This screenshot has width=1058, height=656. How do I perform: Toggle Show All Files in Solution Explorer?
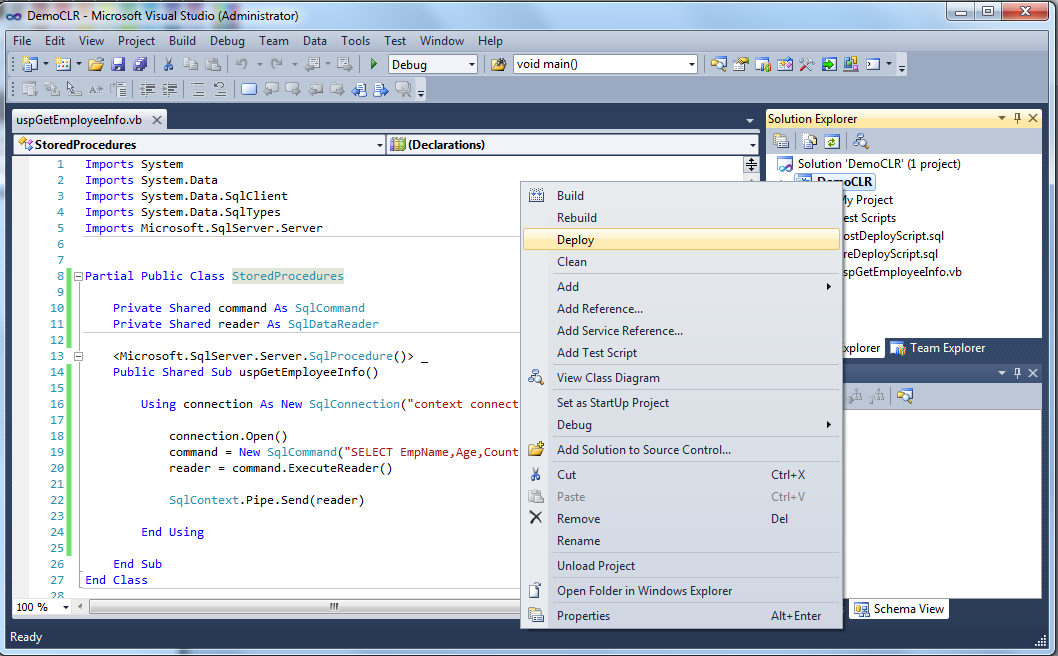(810, 141)
